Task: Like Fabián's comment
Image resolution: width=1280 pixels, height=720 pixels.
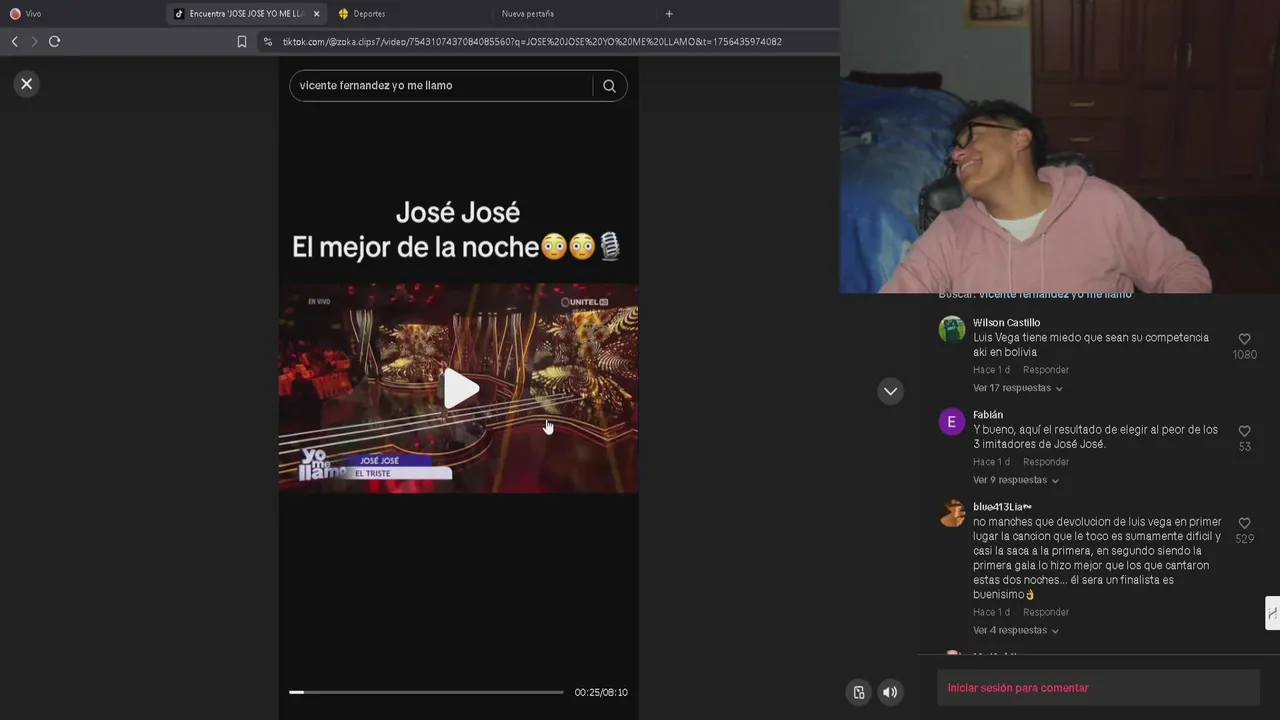Action: (1244, 432)
